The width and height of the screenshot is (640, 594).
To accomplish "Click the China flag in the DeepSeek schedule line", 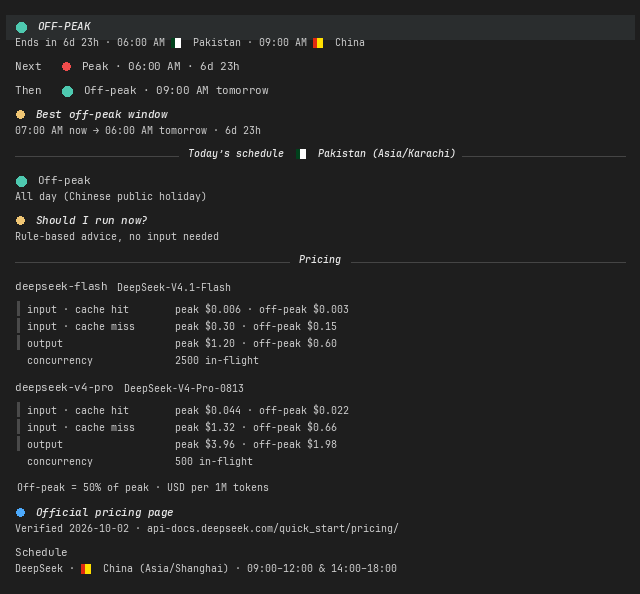I will [x=86, y=569].
